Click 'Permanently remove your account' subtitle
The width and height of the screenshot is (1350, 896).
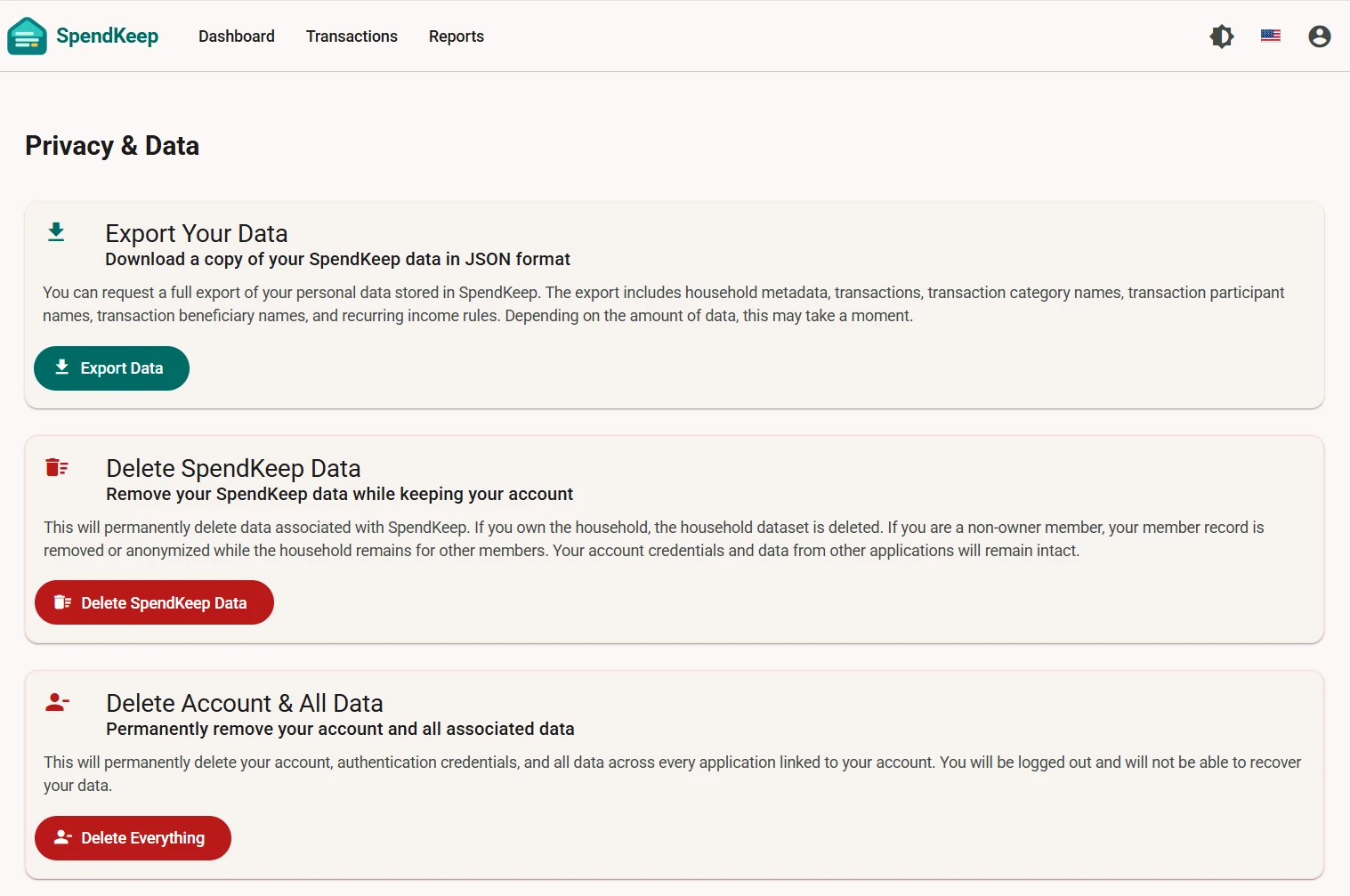[340, 729]
